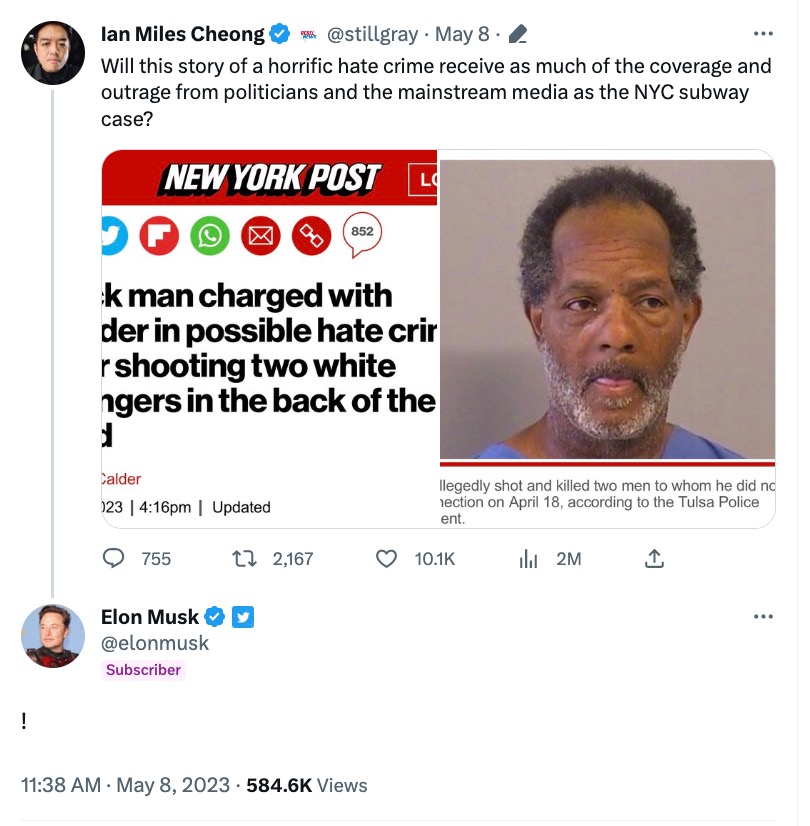Image resolution: width=810 pixels, height=826 pixels.
Task: Open Ian Miles Cheong's profile avatar
Action: [x=53, y=53]
